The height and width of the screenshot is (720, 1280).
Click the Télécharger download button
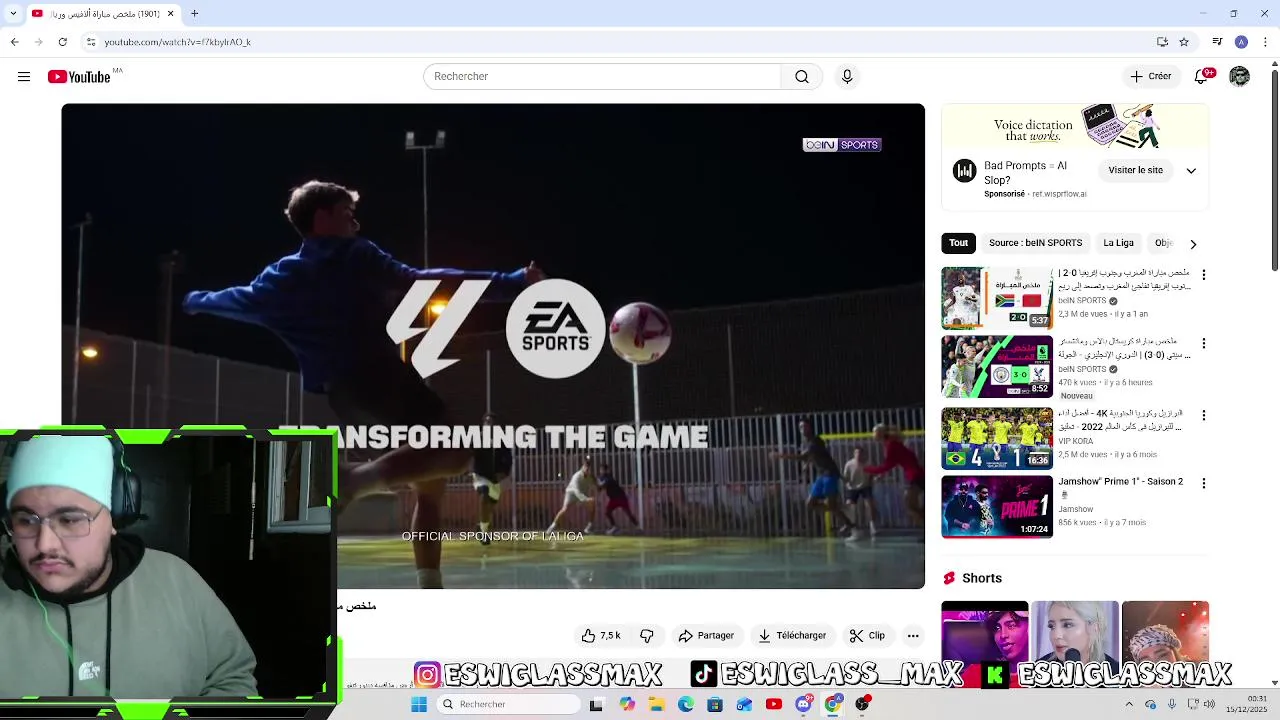pos(792,636)
